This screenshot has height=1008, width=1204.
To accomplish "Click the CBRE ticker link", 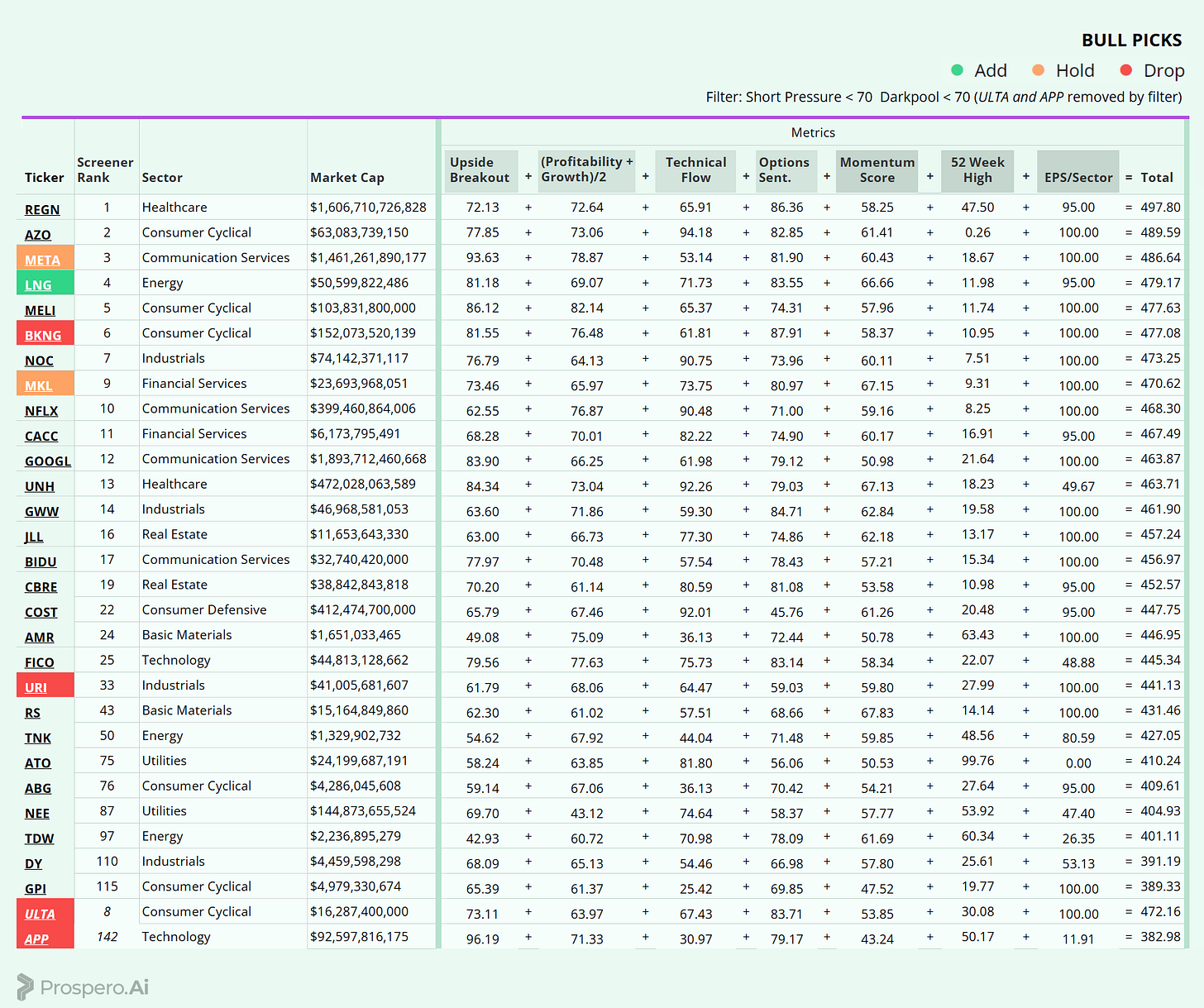I will click(41, 586).
